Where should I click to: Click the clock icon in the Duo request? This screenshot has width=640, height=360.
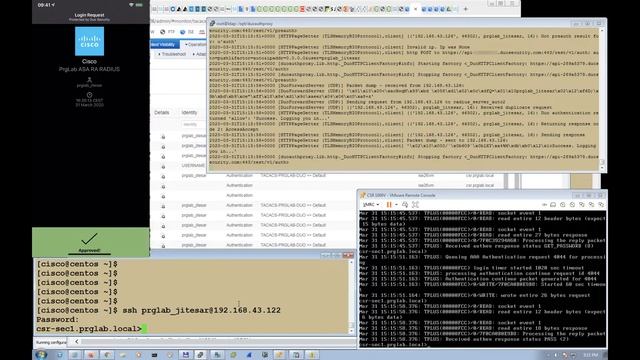[89, 95]
